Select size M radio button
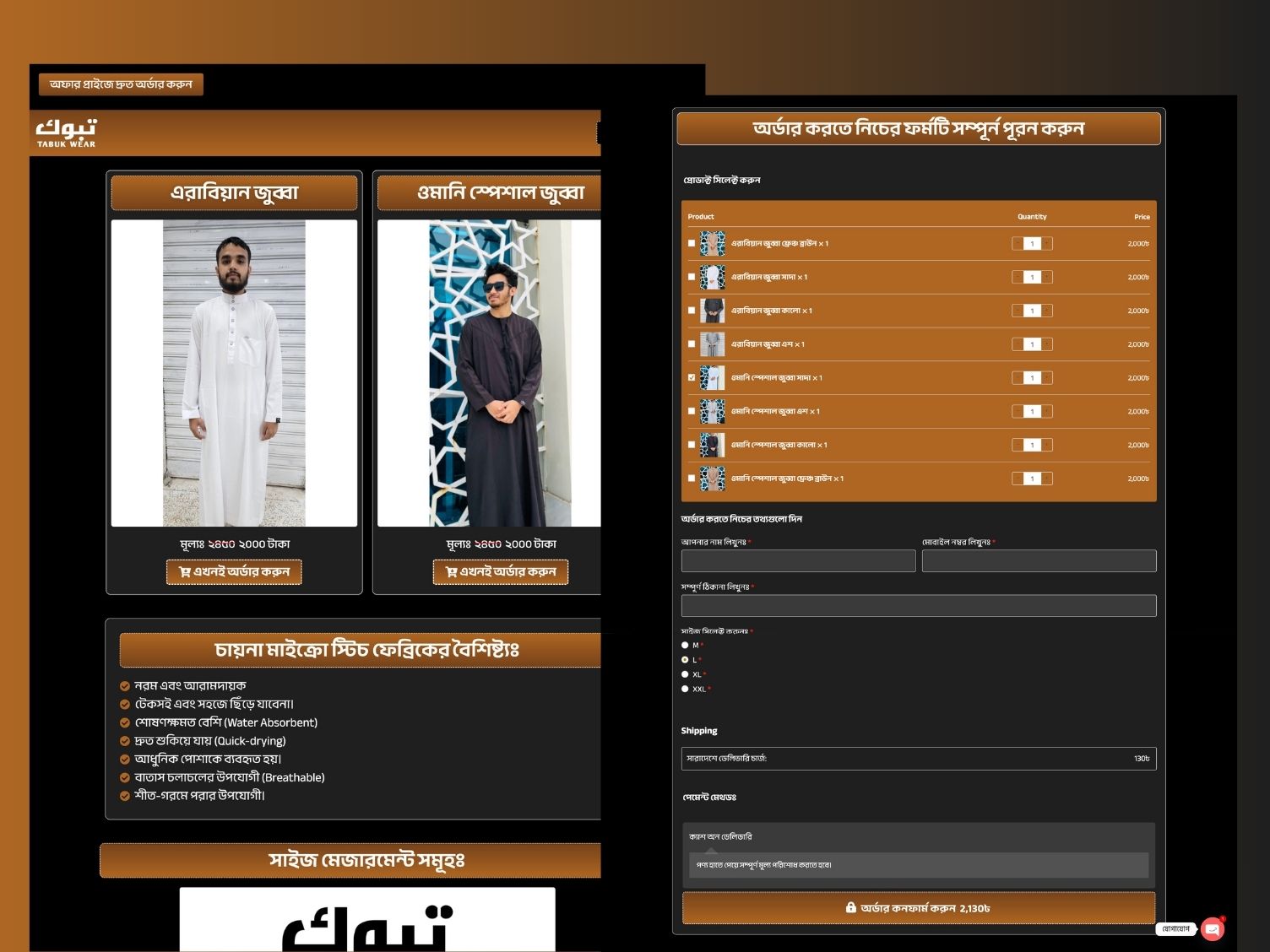The image size is (1270, 952). coord(685,646)
